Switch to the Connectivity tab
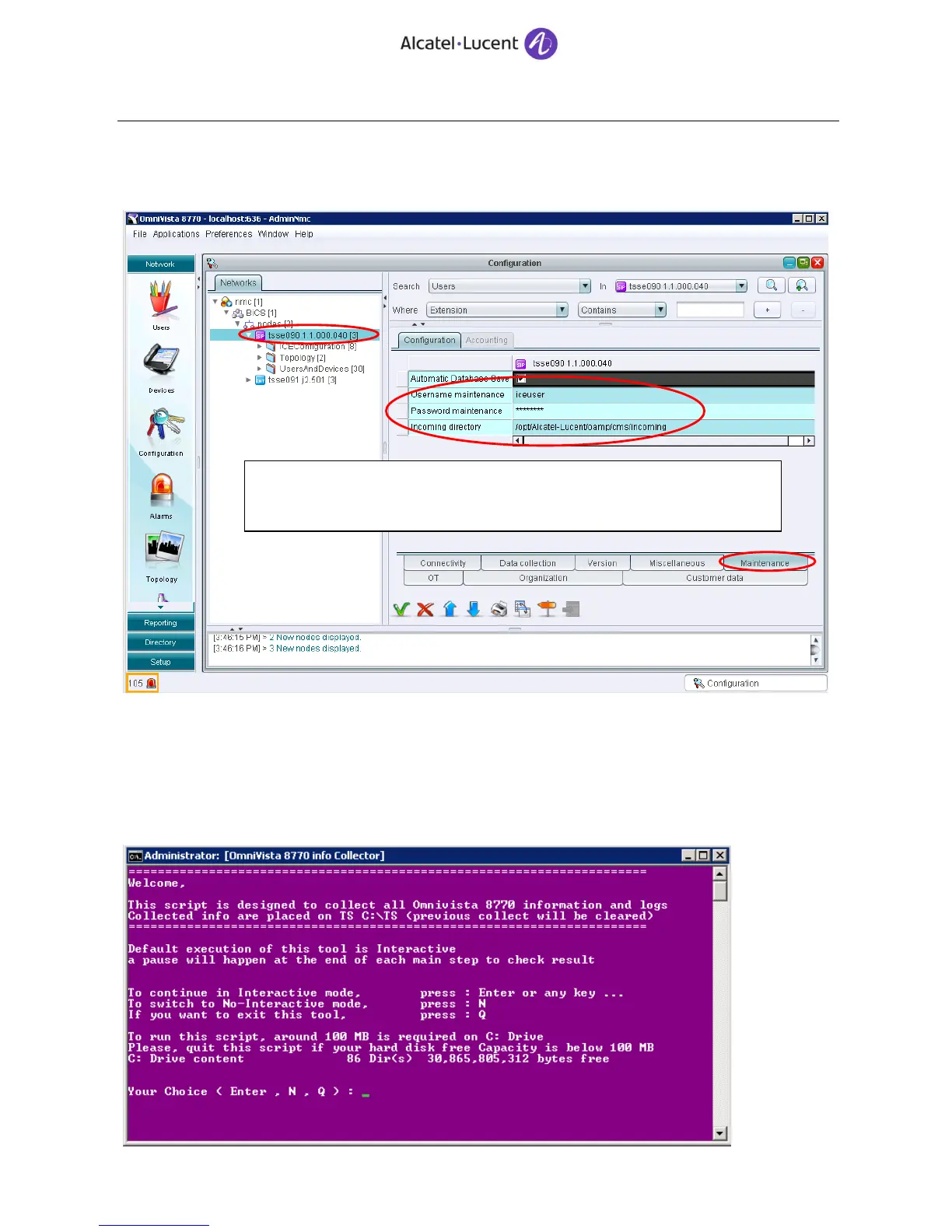The width and height of the screenshot is (952, 1232). point(443,563)
